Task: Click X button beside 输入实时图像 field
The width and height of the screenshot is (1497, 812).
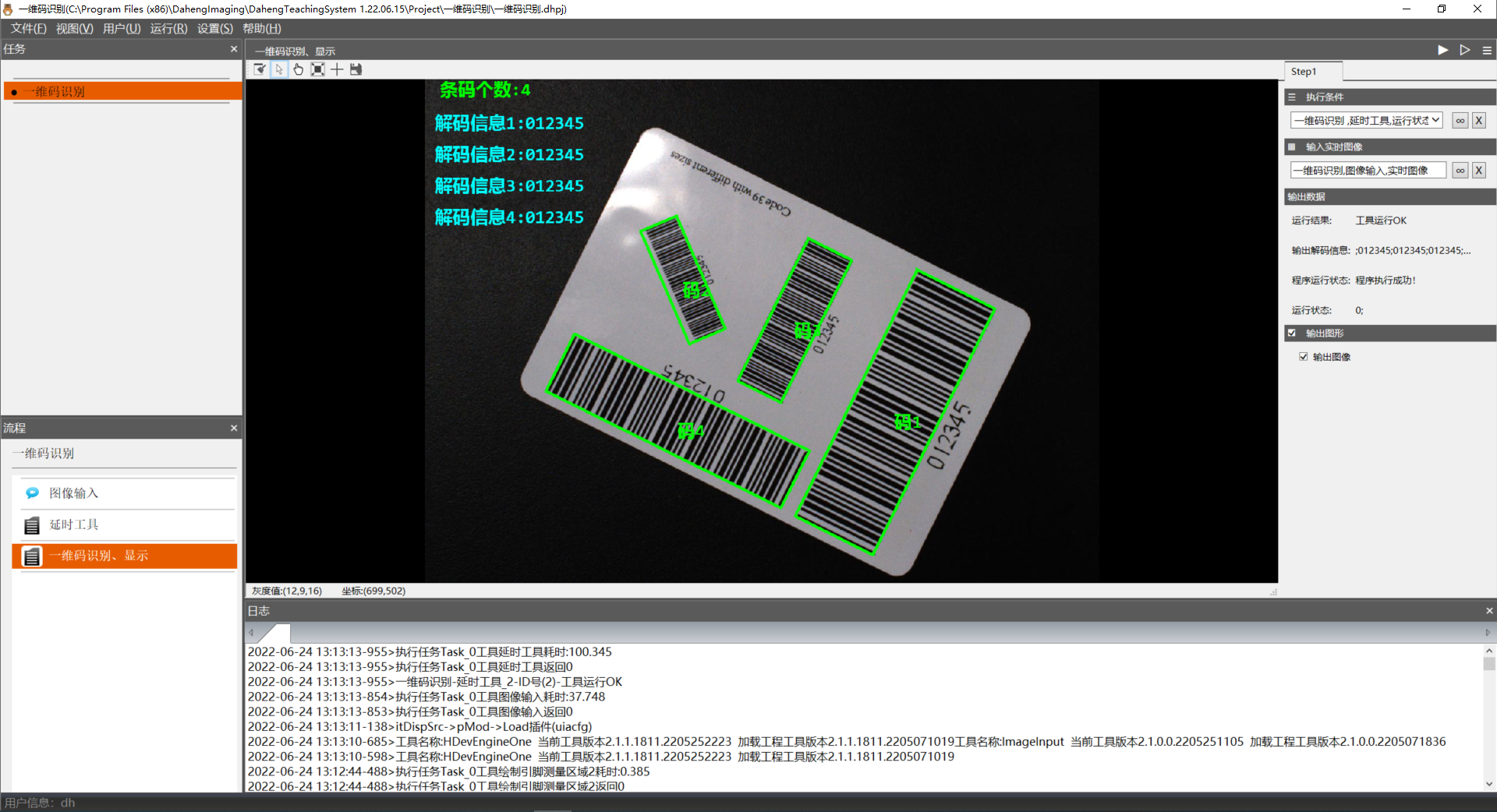Action: (1479, 171)
